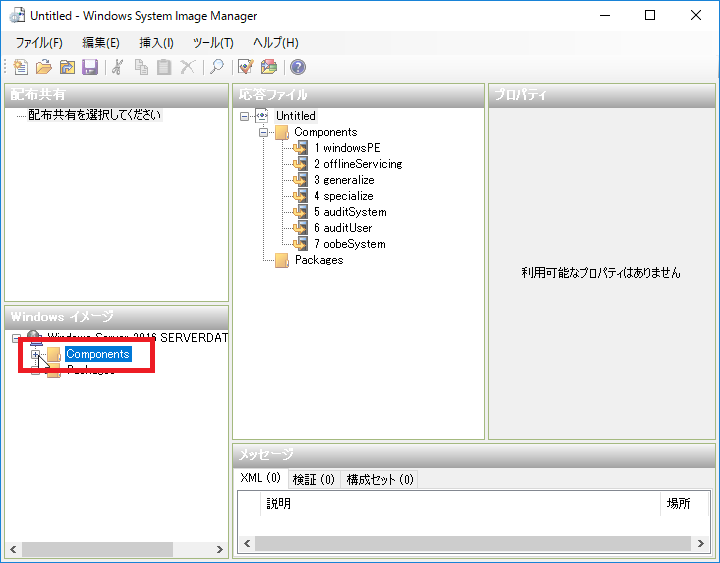Select 5 auditSystem pass label

tap(350, 212)
